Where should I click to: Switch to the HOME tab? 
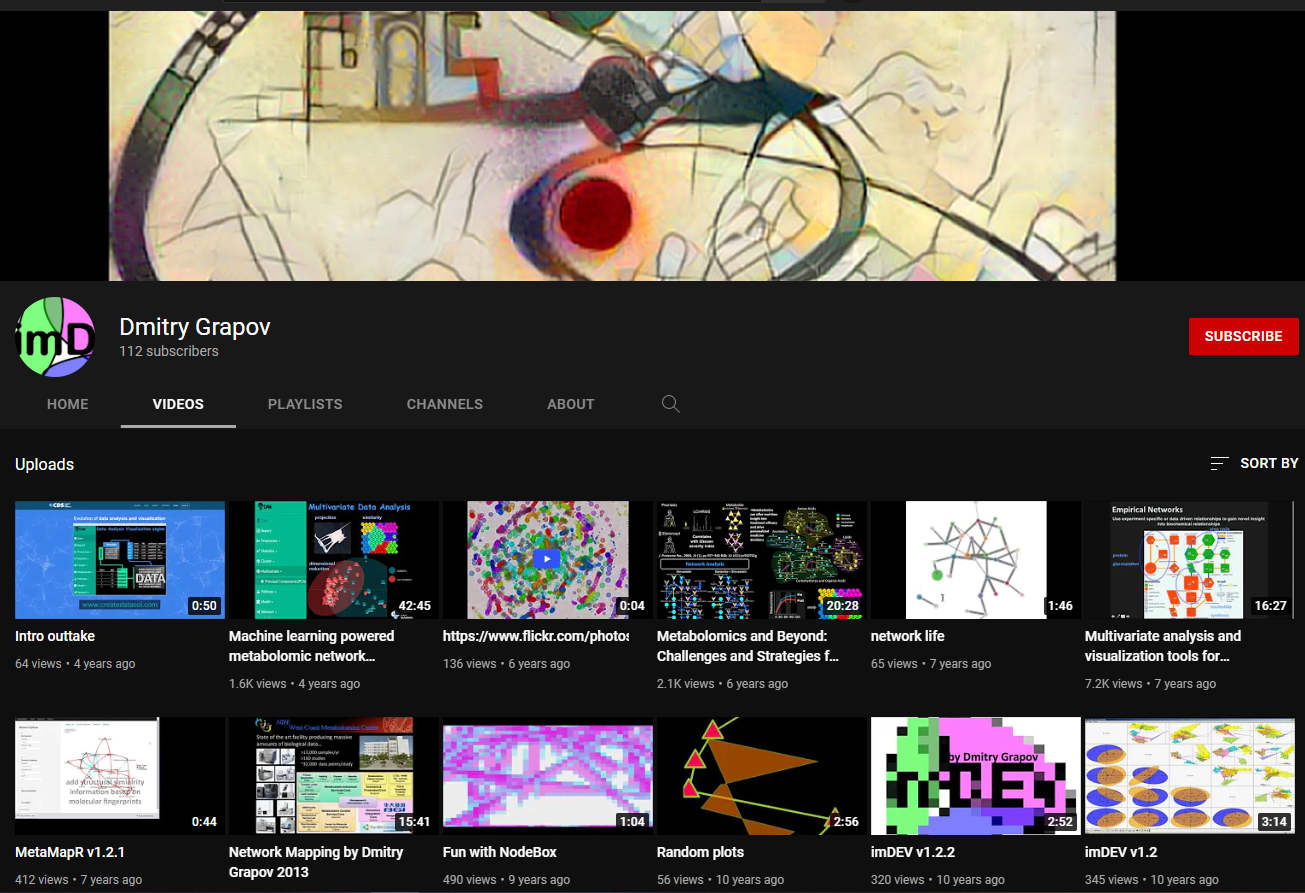[x=67, y=404]
